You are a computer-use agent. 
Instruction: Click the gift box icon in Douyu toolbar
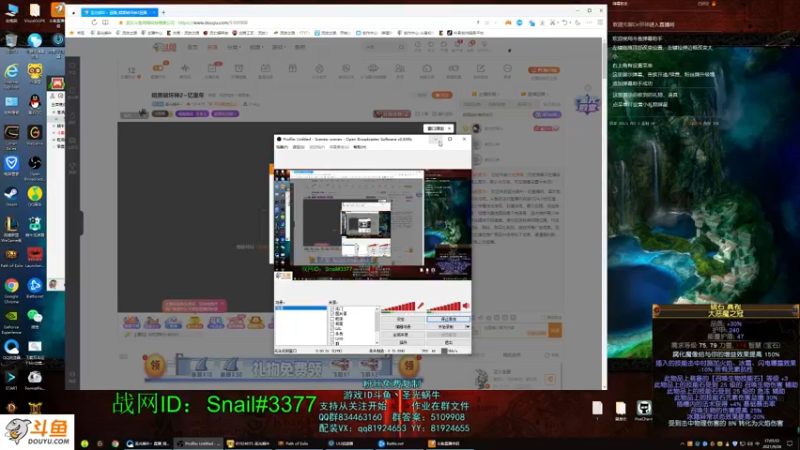292,68
